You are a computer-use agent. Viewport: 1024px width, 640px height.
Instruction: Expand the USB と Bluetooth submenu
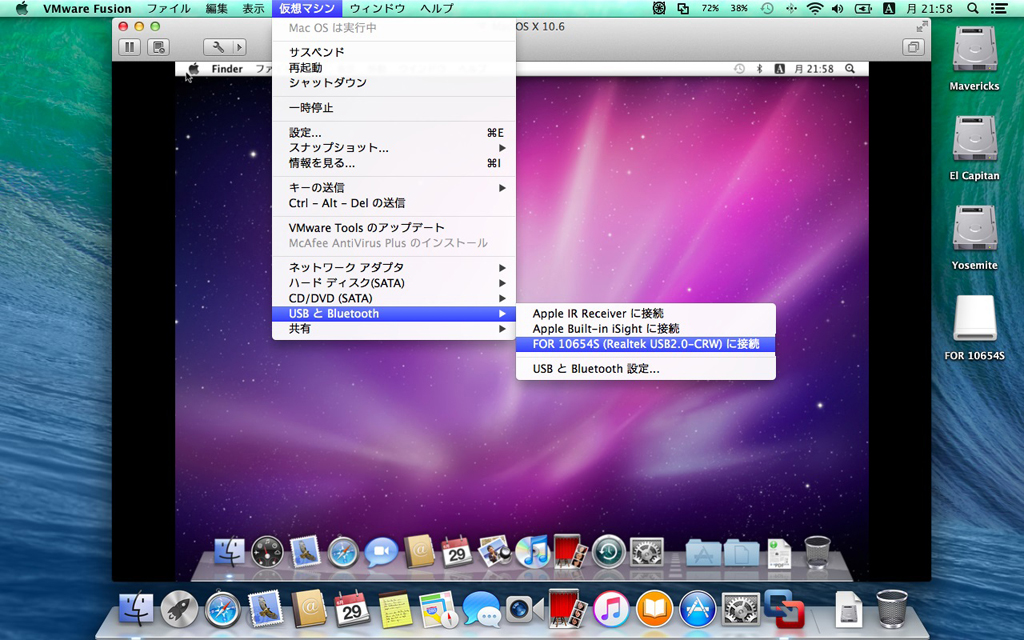coord(394,314)
